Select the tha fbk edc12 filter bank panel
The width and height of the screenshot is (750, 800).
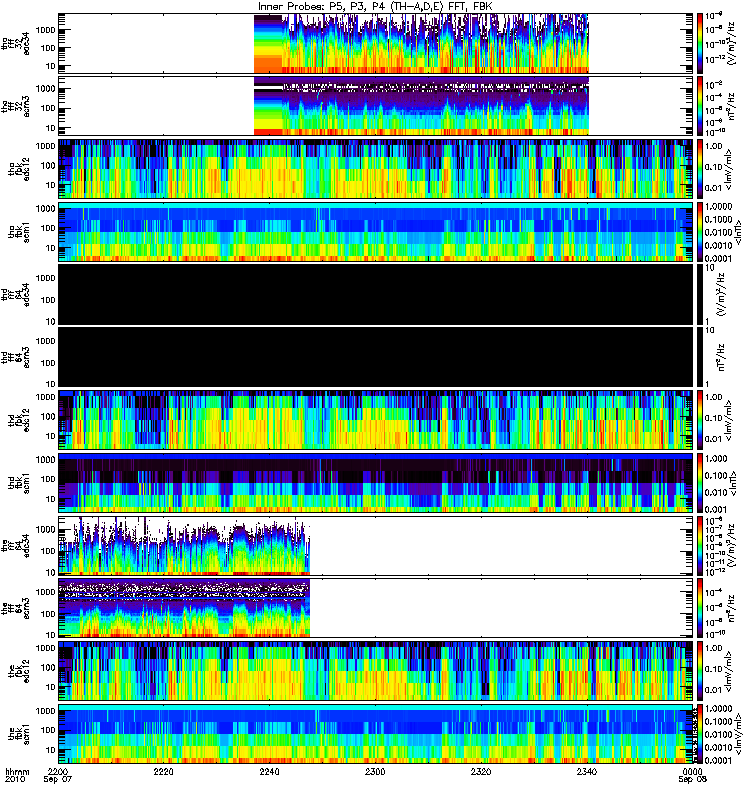click(376, 169)
